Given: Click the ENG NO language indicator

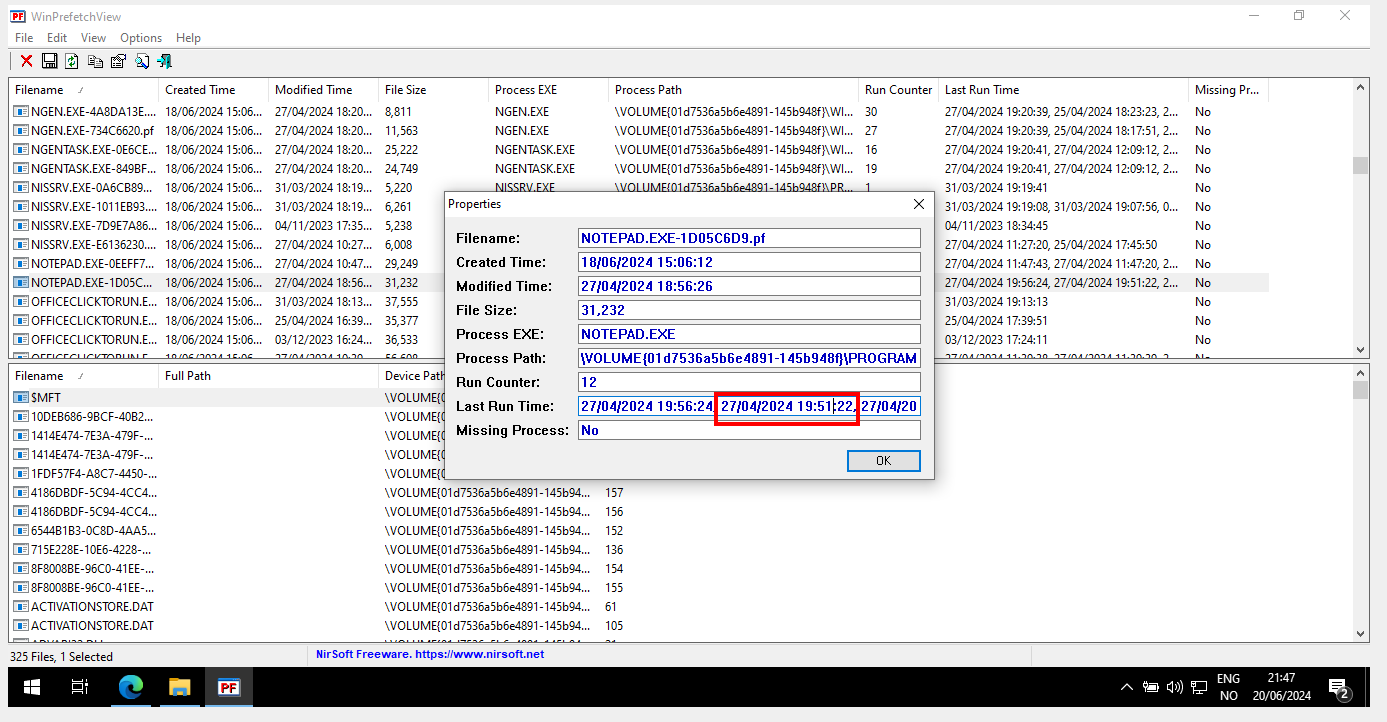Looking at the screenshot, I should 1228,687.
